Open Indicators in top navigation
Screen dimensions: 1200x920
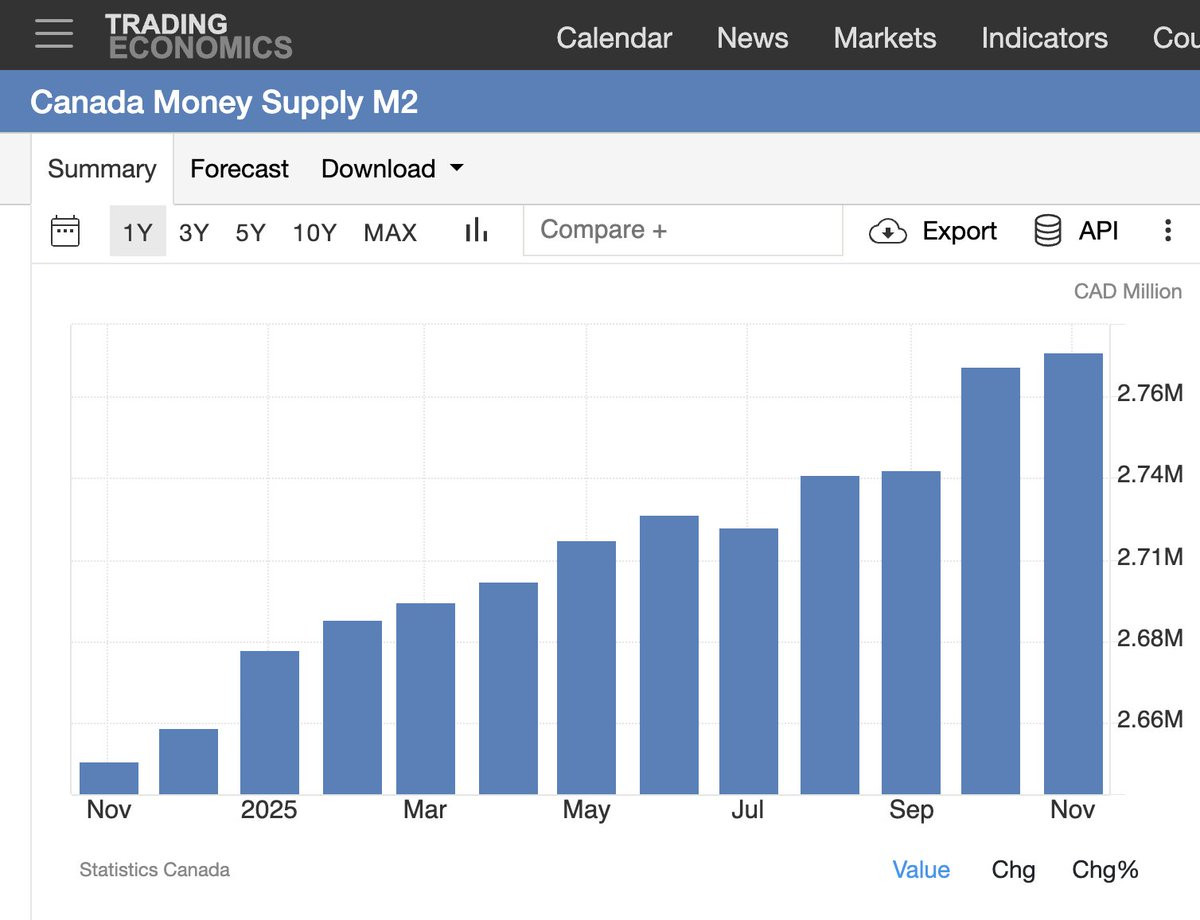1044,38
